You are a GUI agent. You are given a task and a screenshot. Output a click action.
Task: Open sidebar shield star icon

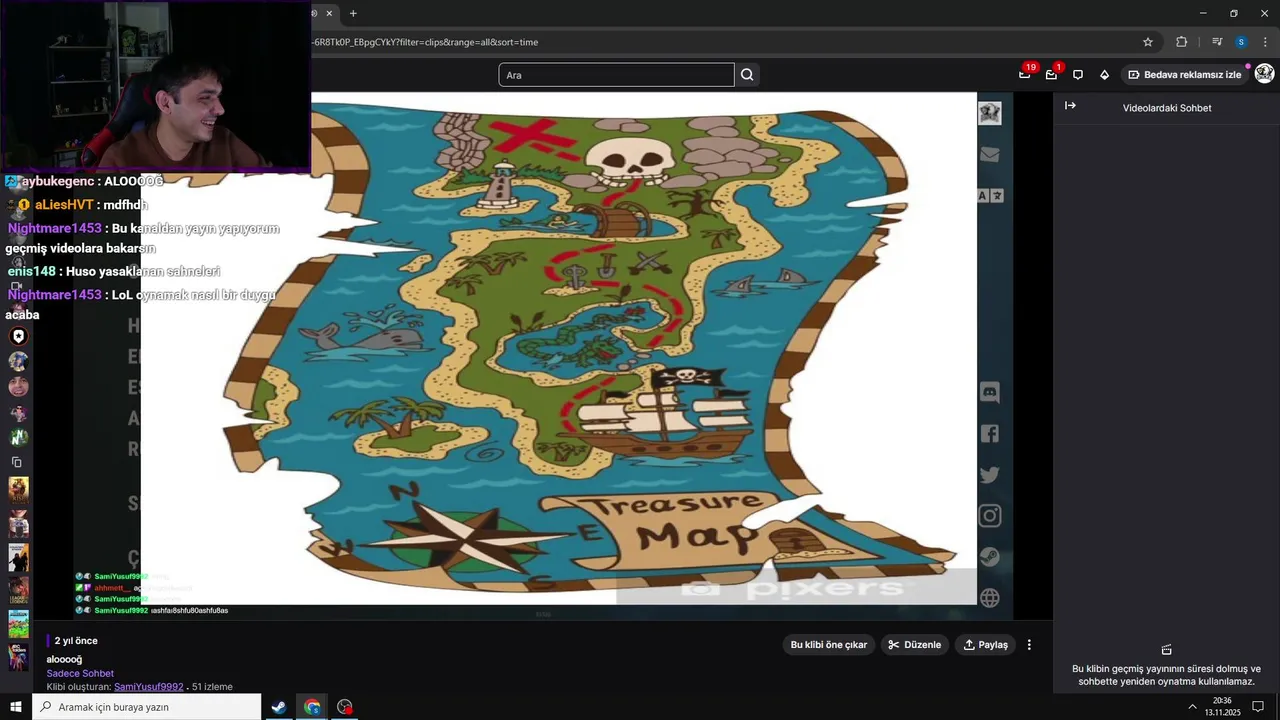(18, 337)
